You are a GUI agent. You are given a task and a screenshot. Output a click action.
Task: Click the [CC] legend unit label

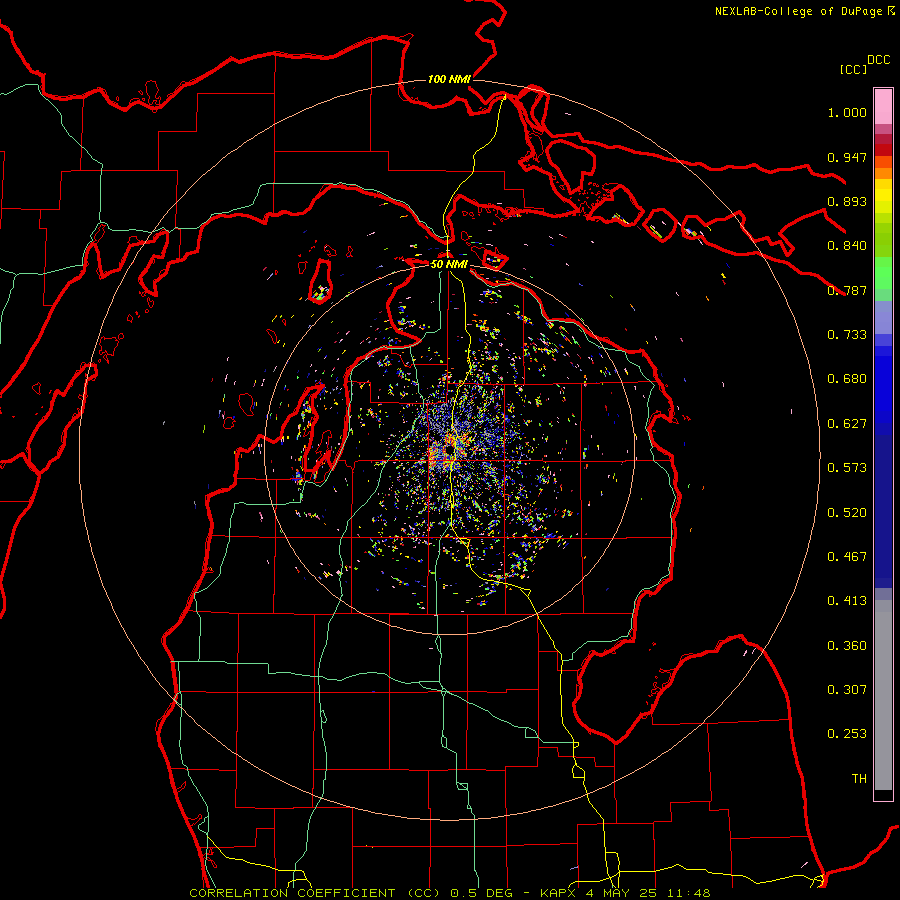pos(854,69)
